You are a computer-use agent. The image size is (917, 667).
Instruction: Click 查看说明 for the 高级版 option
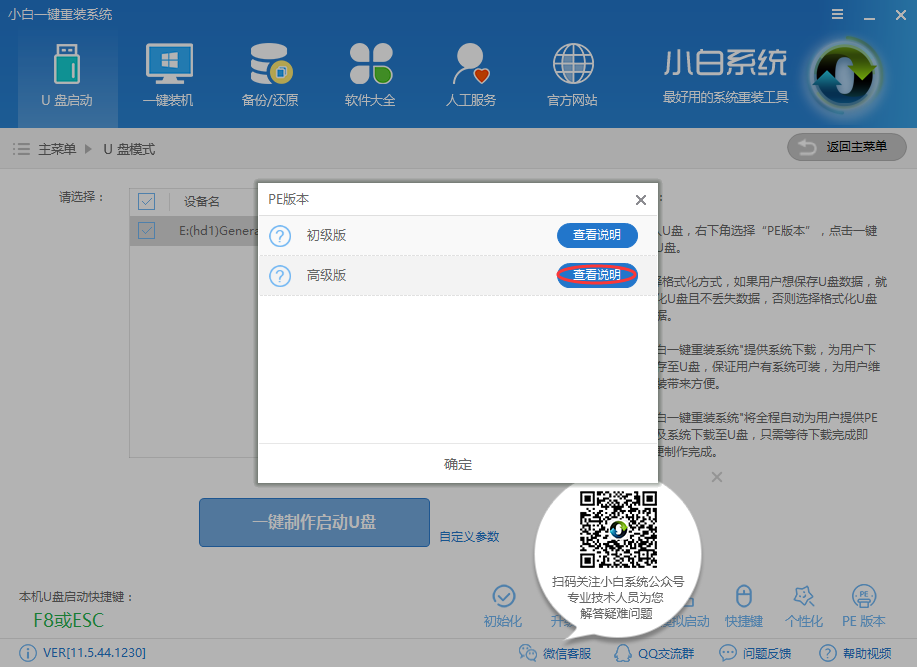click(x=596, y=275)
